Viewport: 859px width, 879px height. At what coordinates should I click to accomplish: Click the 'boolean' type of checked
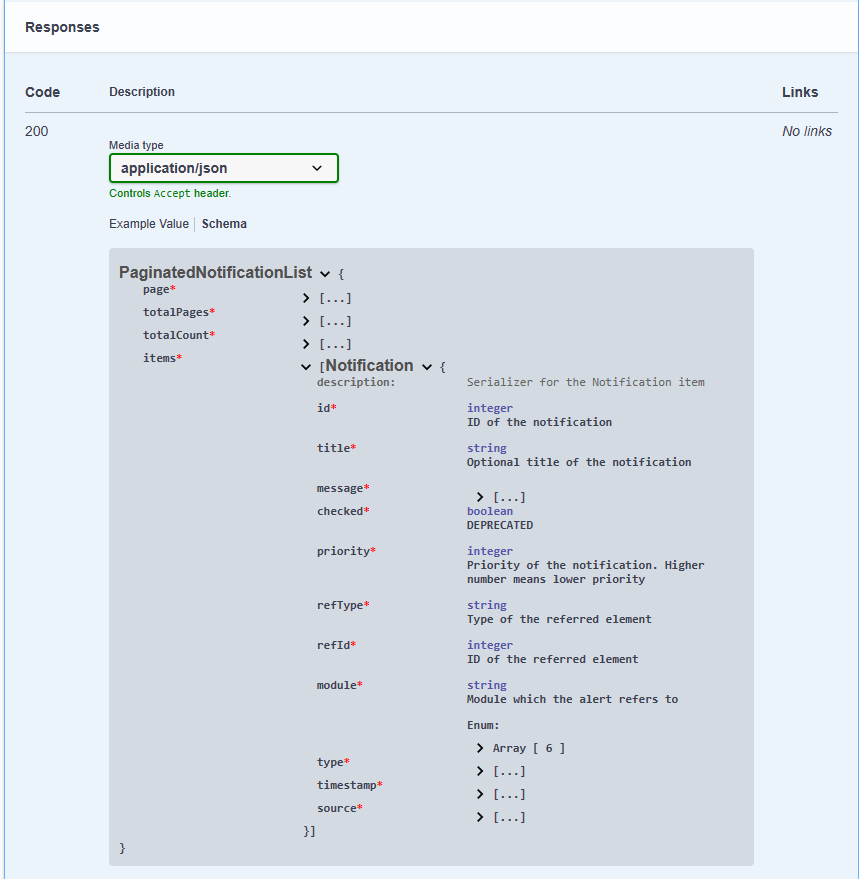coord(490,511)
